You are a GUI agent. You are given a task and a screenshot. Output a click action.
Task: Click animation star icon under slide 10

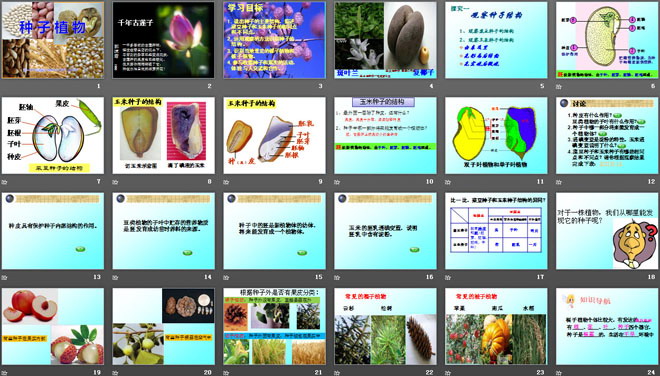pos(337,182)
